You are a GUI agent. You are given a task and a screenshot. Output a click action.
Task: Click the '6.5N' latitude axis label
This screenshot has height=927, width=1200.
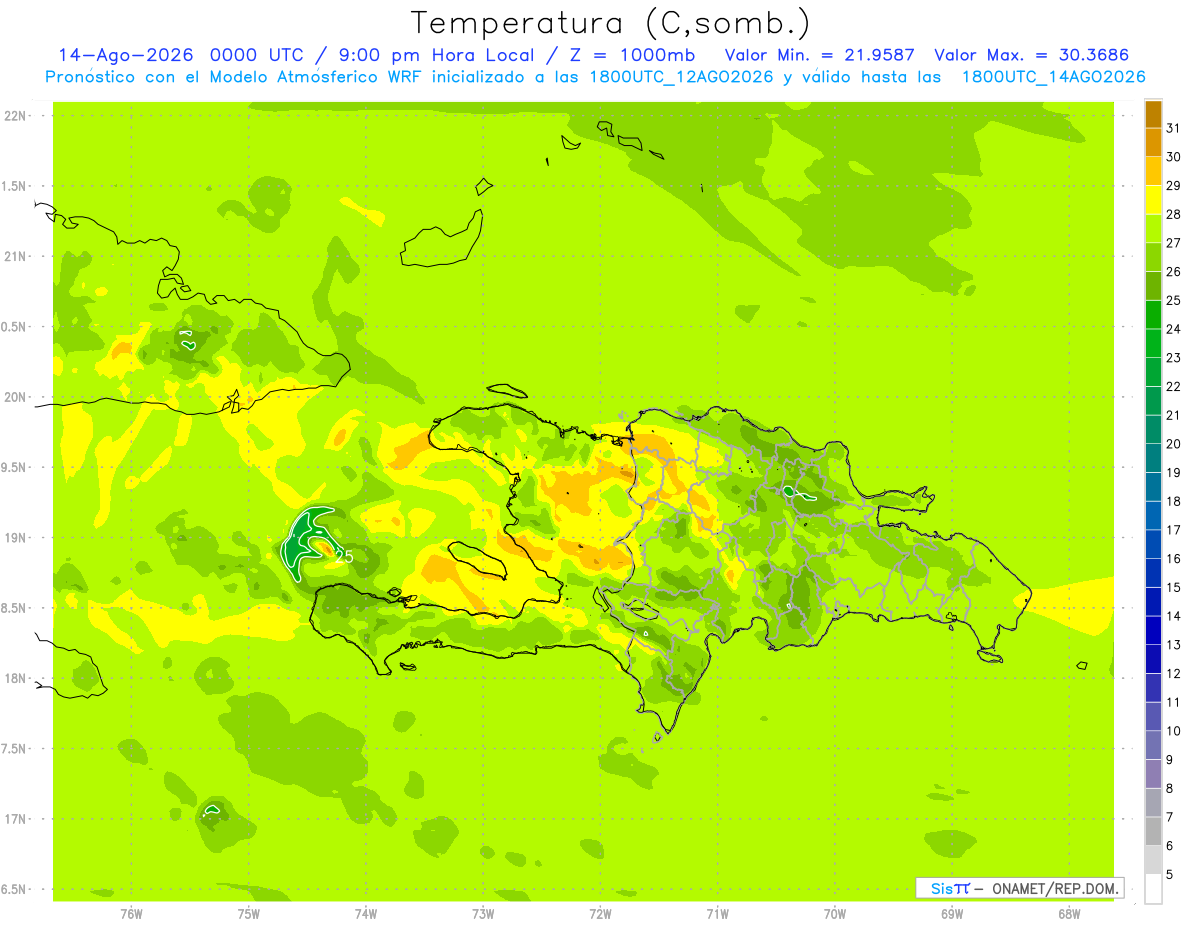[15, 890]
